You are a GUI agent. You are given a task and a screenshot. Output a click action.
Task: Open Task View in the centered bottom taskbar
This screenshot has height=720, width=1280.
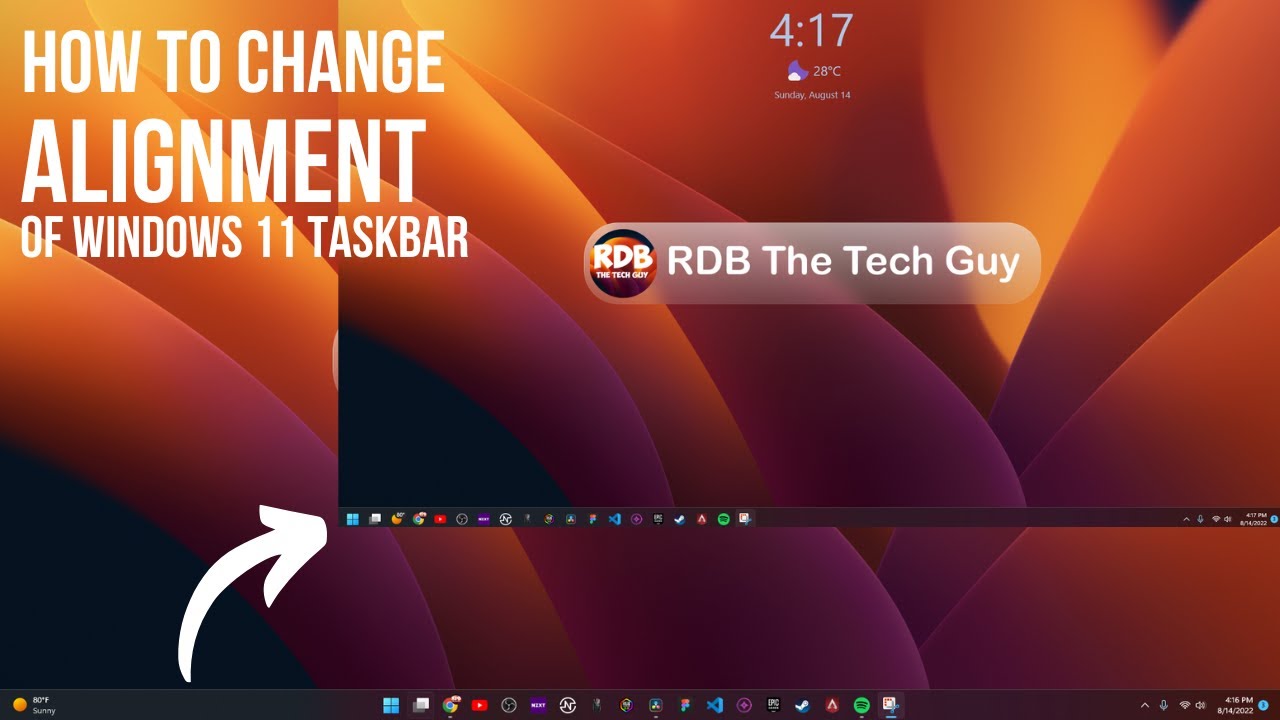point(421,705)
